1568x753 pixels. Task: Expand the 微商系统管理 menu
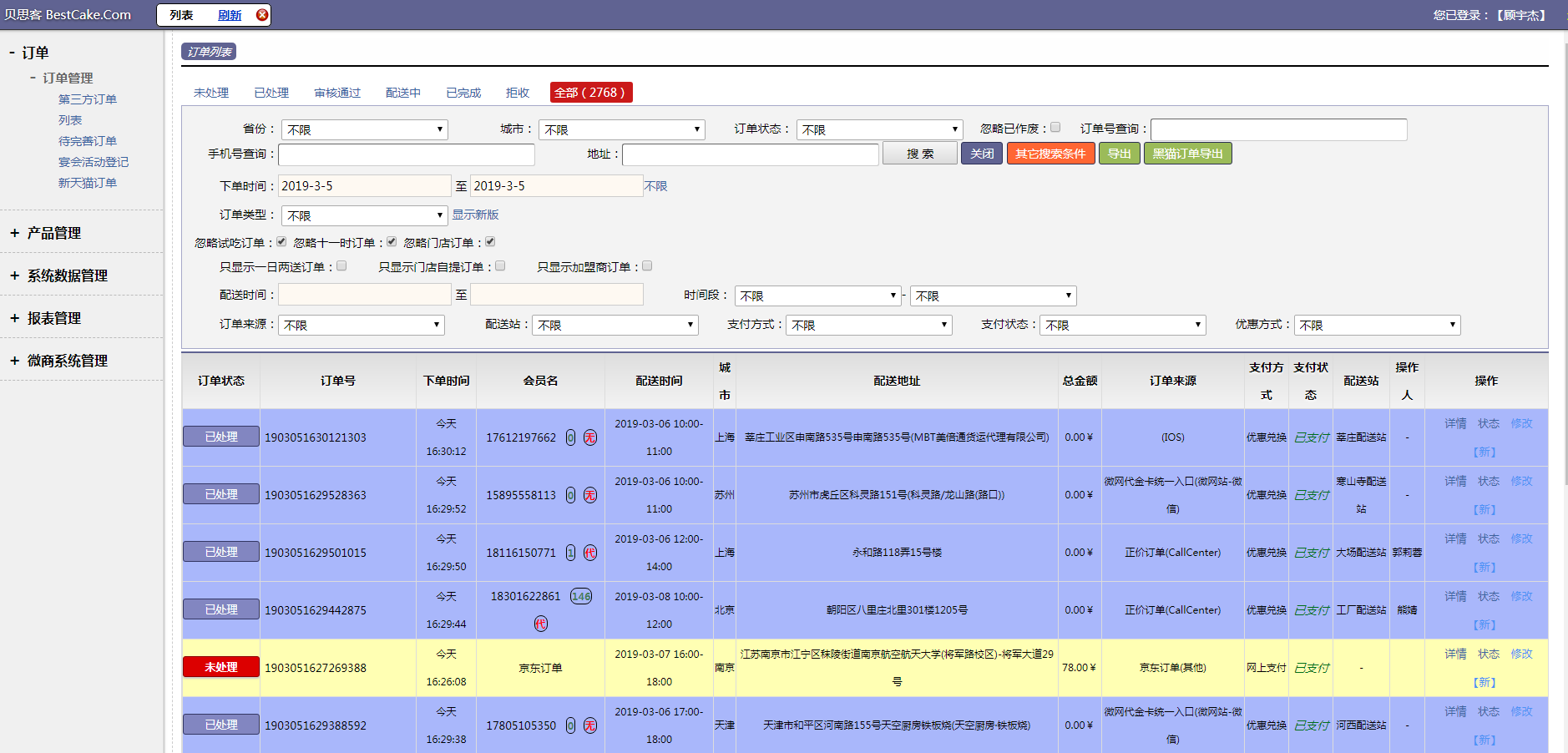15,361
